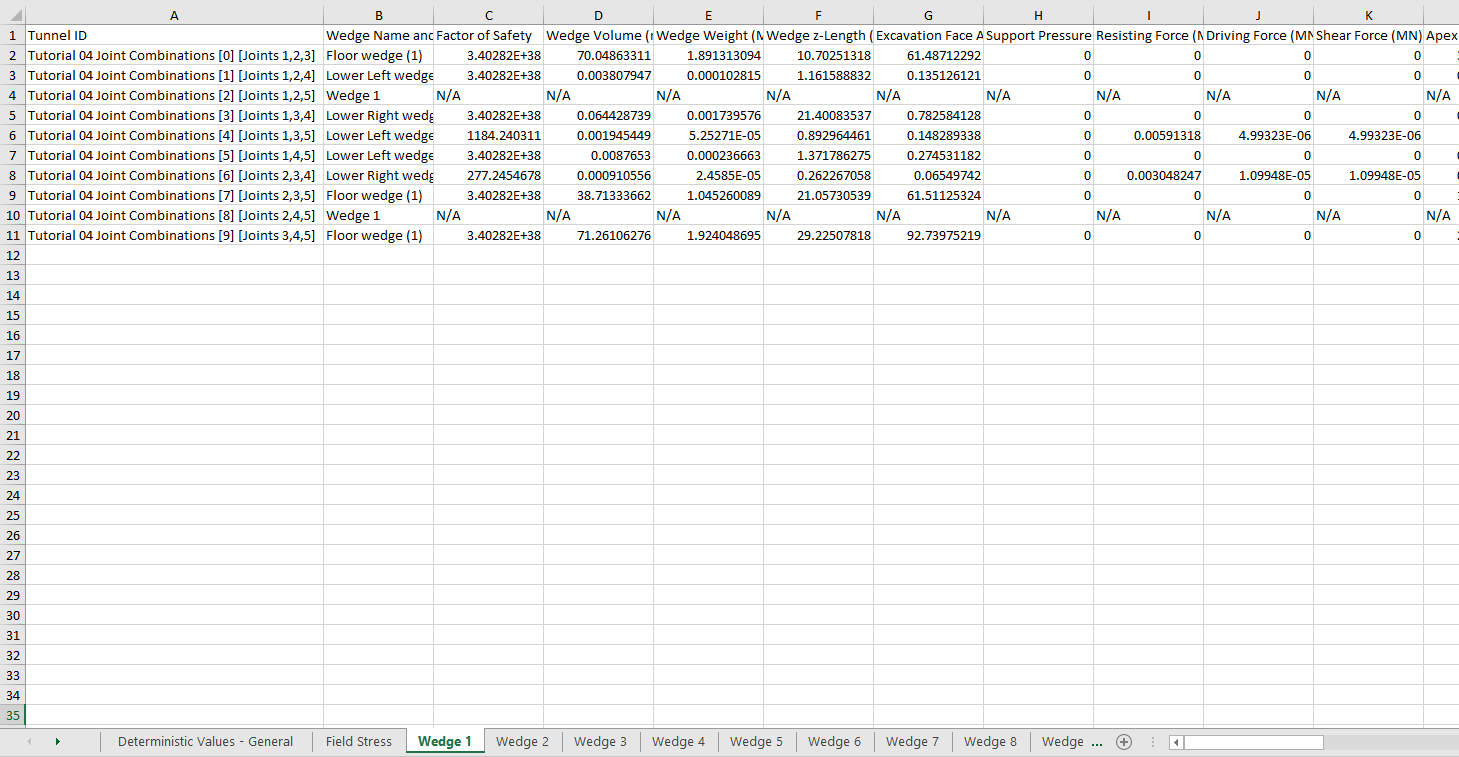Viewport: 1459px width, 757px height.
Task: Open Deterministic Values - General sheet tab
Action: [x=205, y=742]
